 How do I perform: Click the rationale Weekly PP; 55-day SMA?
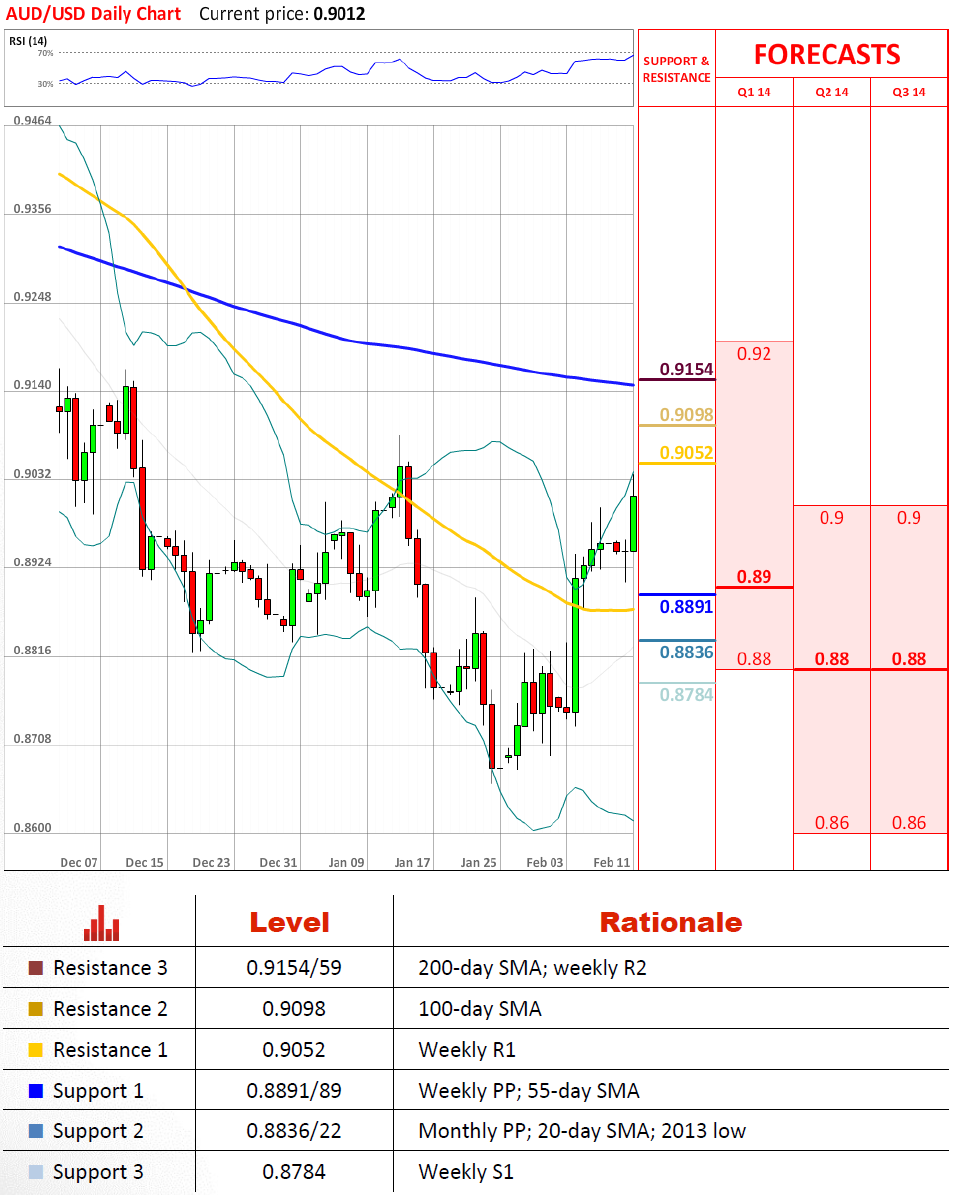529,1091
